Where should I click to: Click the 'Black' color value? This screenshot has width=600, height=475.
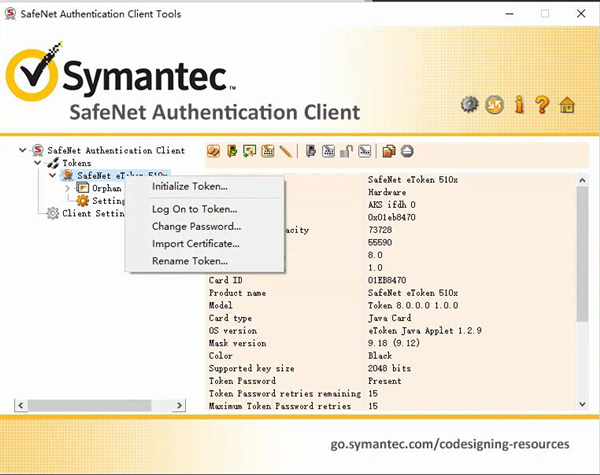[x=380, y=356]
